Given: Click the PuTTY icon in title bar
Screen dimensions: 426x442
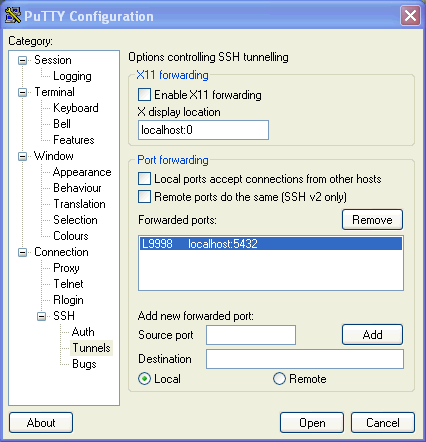Looking at the screenshot, I should tap(13, 15).
